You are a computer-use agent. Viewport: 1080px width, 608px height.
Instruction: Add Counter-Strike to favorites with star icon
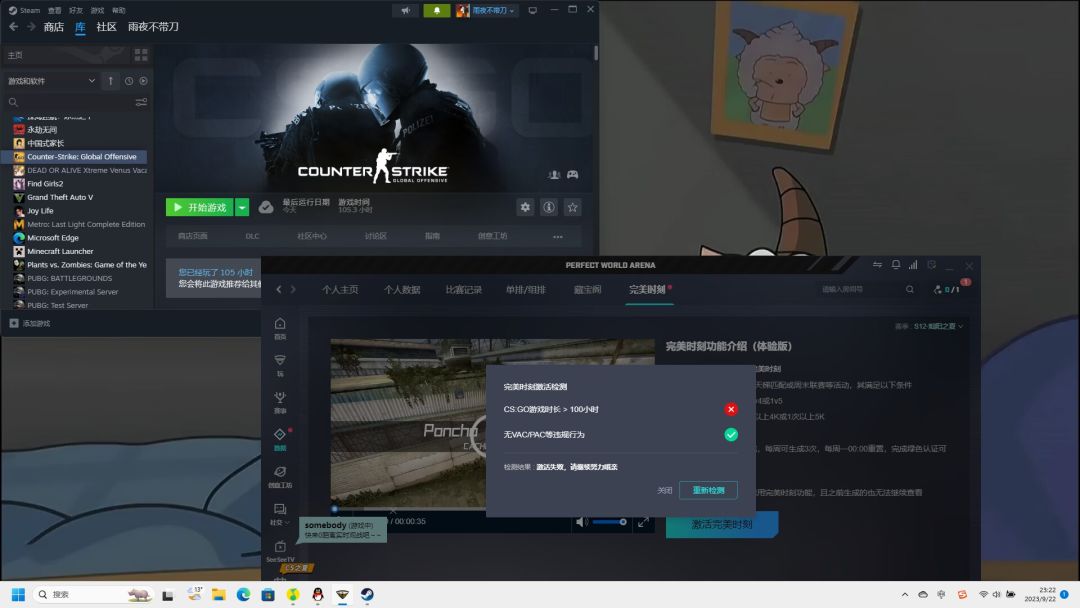click(572, 207)
